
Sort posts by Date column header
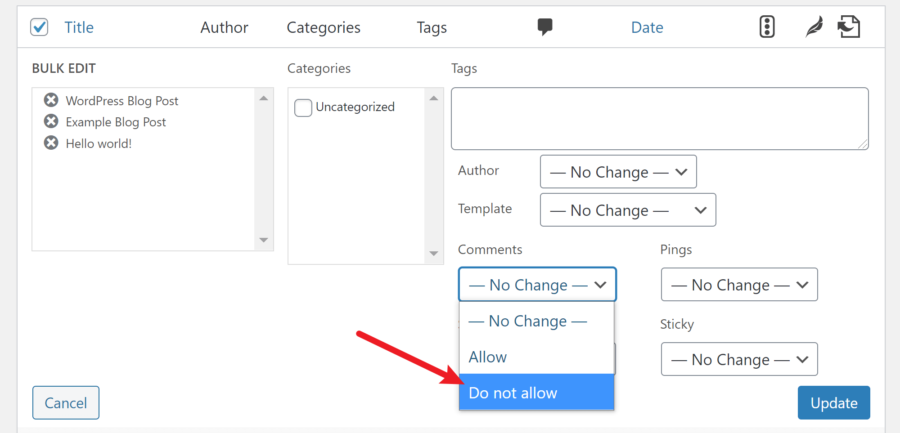(x=647, y=28)
